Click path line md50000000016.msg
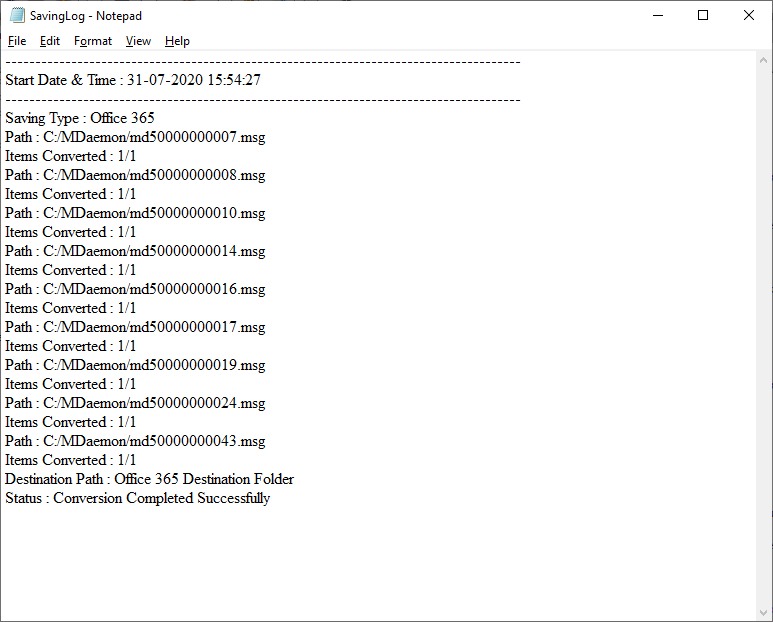The image size is (773, 622). 135,289
